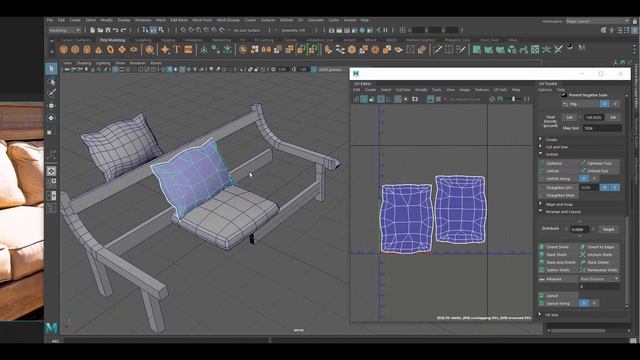The width and height of the screenshot is (640, 360).
Task: Create a polygon cube from shelf
Action: [75, 50]
